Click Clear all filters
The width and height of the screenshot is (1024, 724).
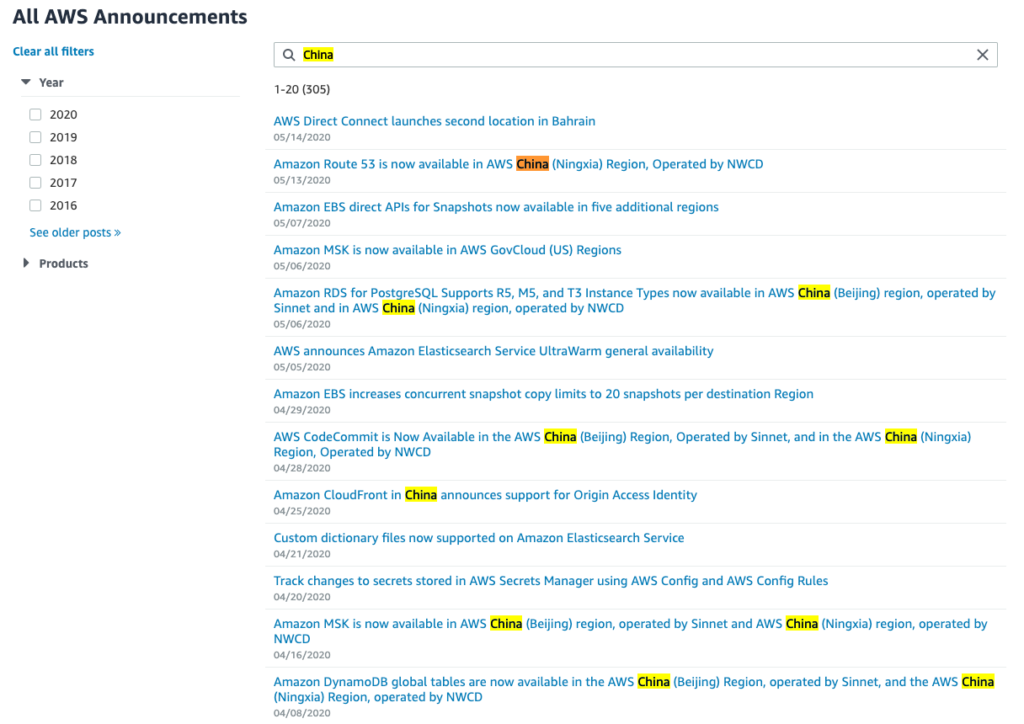tap(53, 51)
